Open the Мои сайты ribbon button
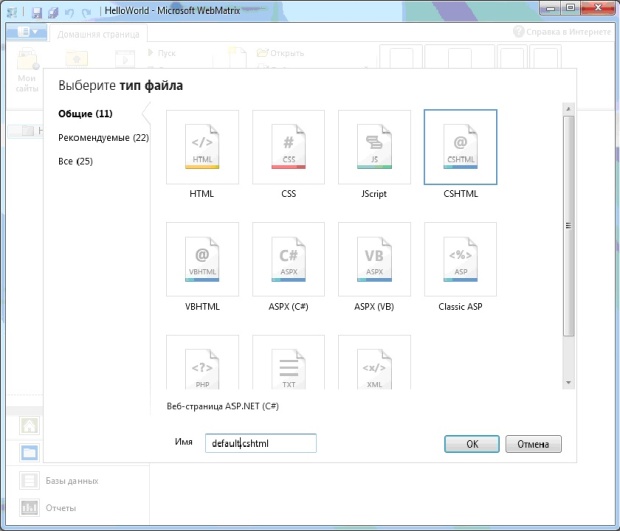This screenshot has height=531, width=620. pyautogui.click(x=27, y=70)
